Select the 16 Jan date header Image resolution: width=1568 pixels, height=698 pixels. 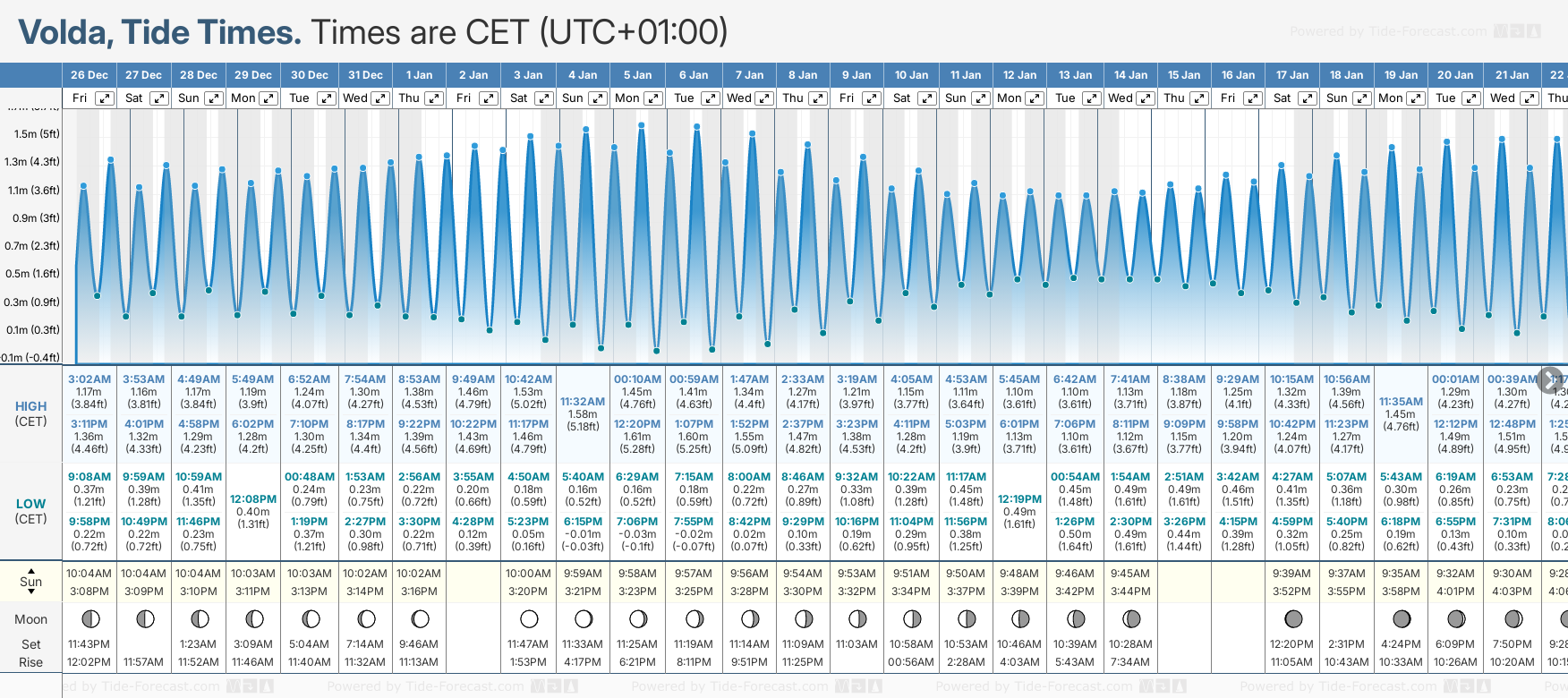pyautogui.click(x=1238, y=75)
